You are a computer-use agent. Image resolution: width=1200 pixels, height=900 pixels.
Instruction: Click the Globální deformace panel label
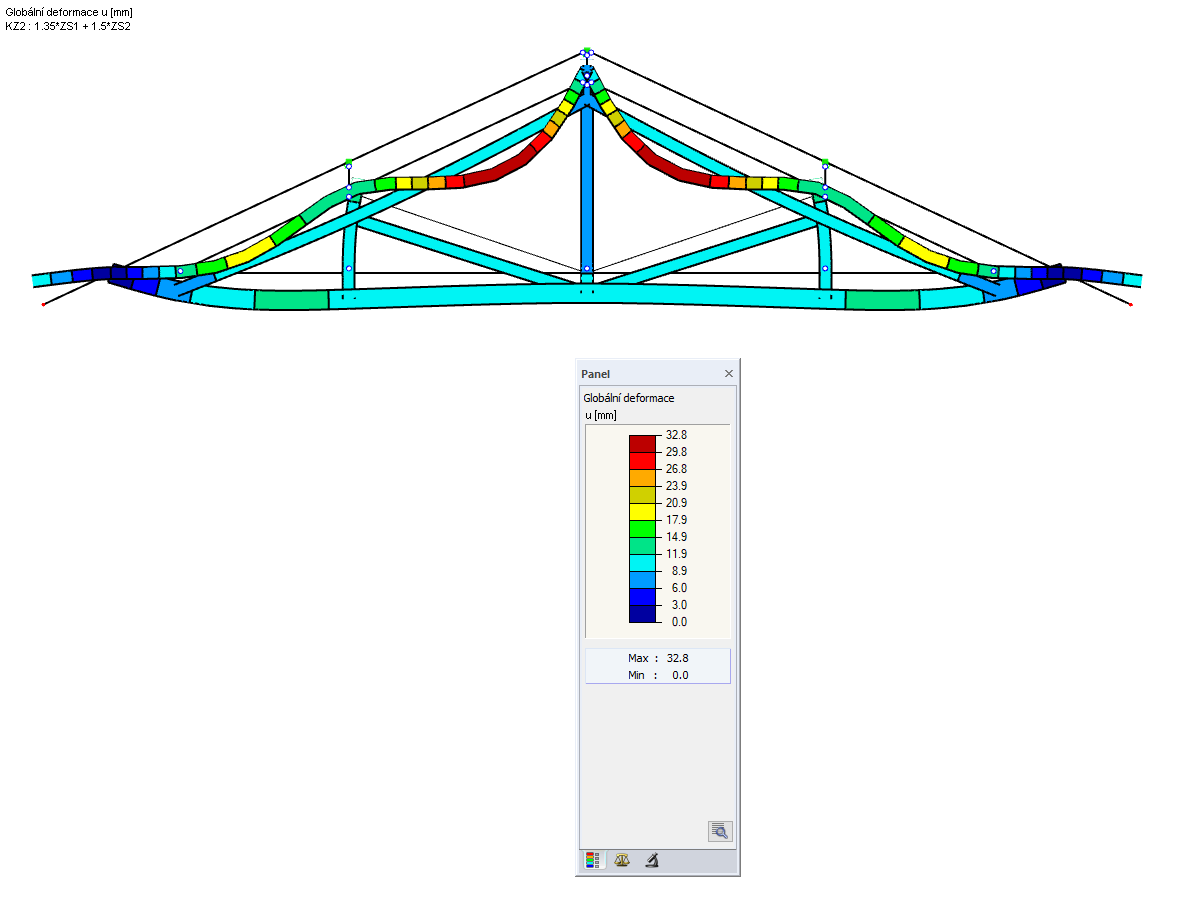629,398
